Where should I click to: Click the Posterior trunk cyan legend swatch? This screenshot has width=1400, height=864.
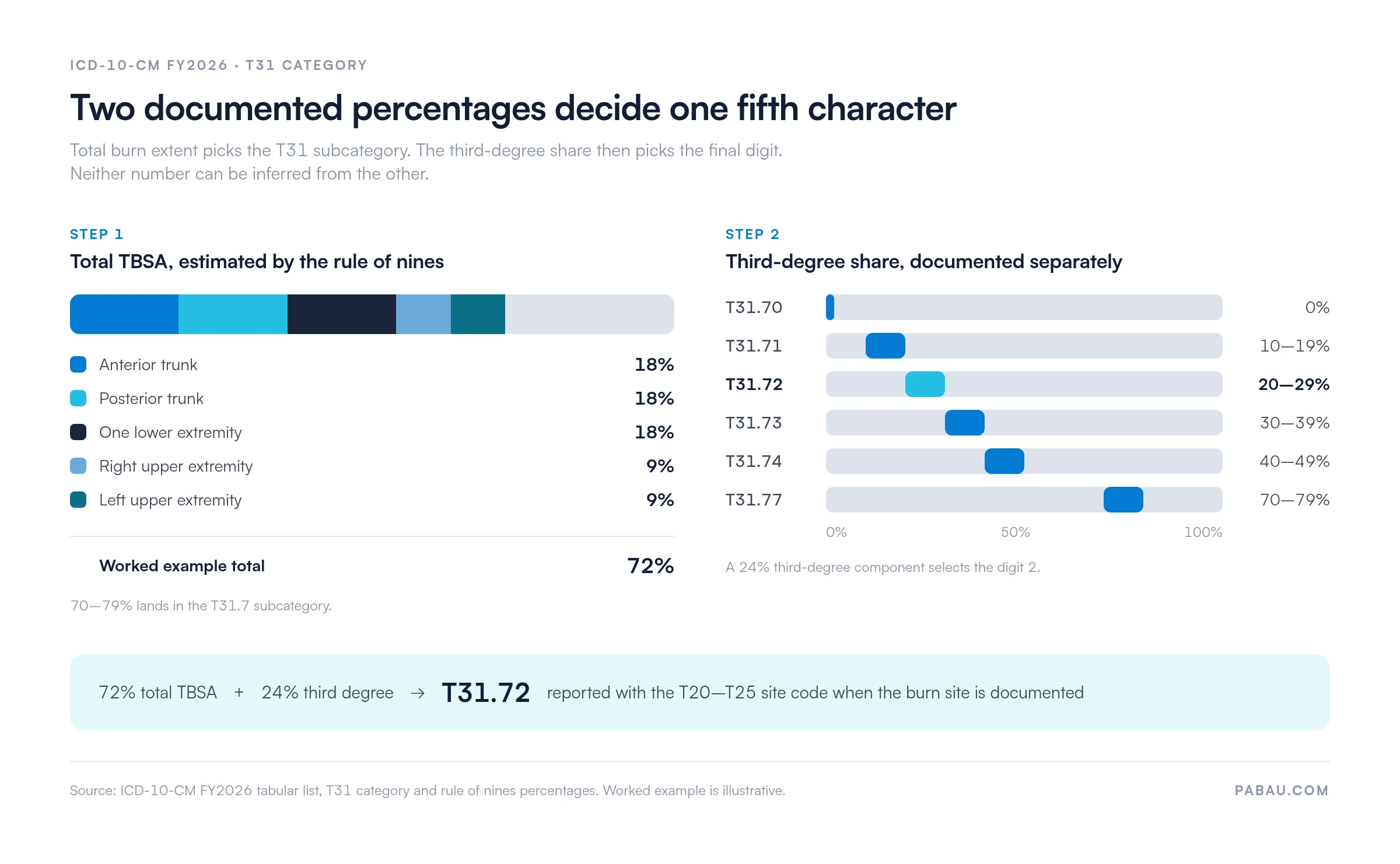78,398
